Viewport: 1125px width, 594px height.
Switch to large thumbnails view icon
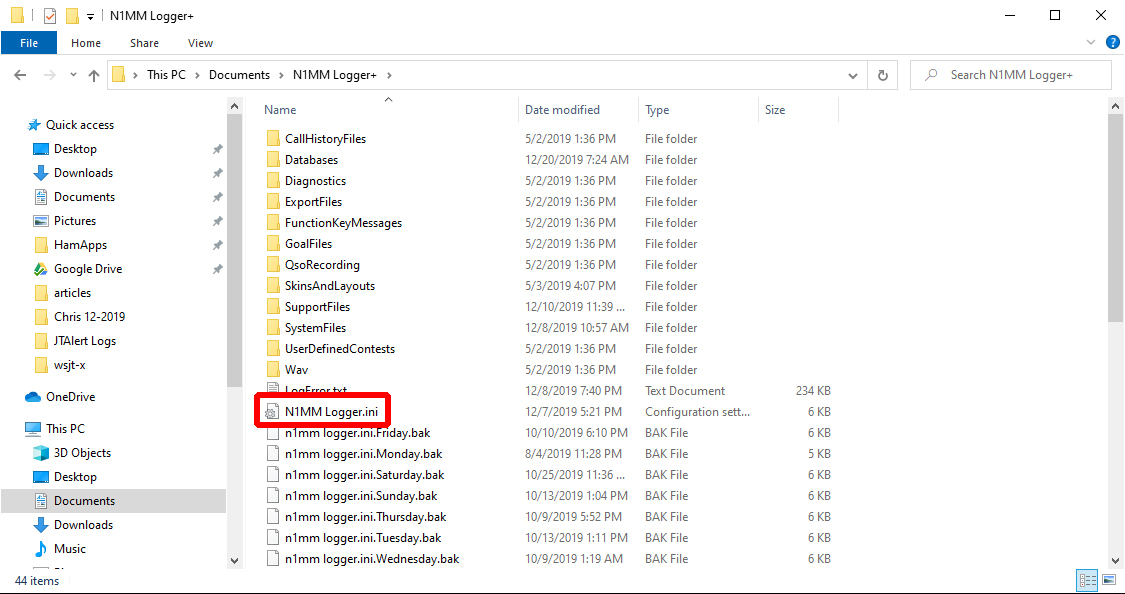coord(1108,580)
